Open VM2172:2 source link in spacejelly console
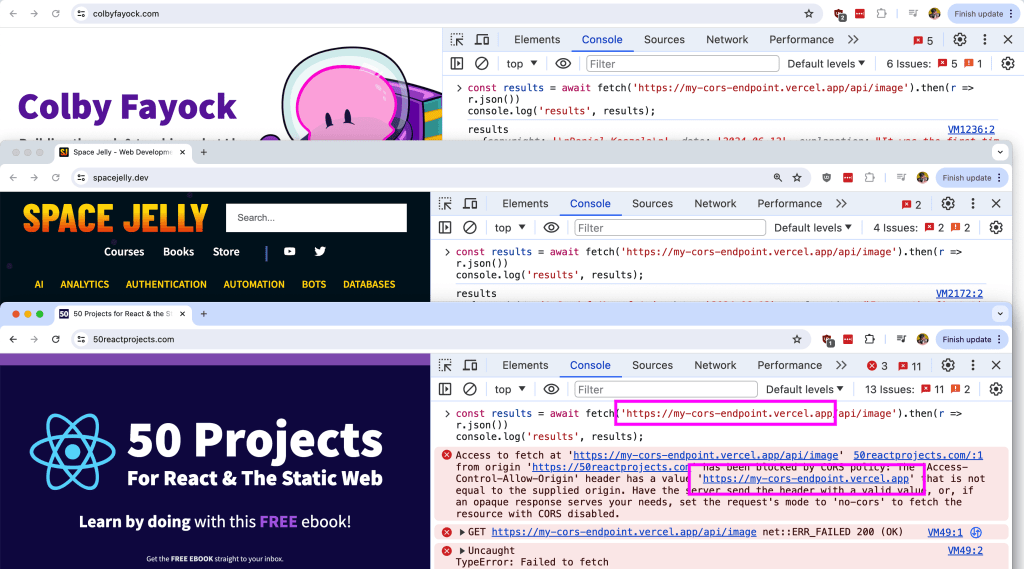 pos(959,294)
